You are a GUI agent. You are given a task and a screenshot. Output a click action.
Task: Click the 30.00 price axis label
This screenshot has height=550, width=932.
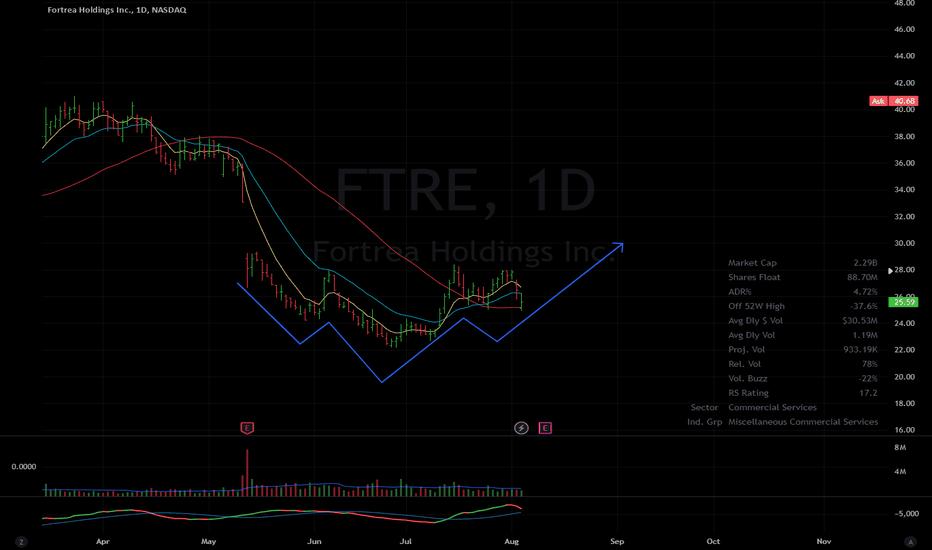904,243
